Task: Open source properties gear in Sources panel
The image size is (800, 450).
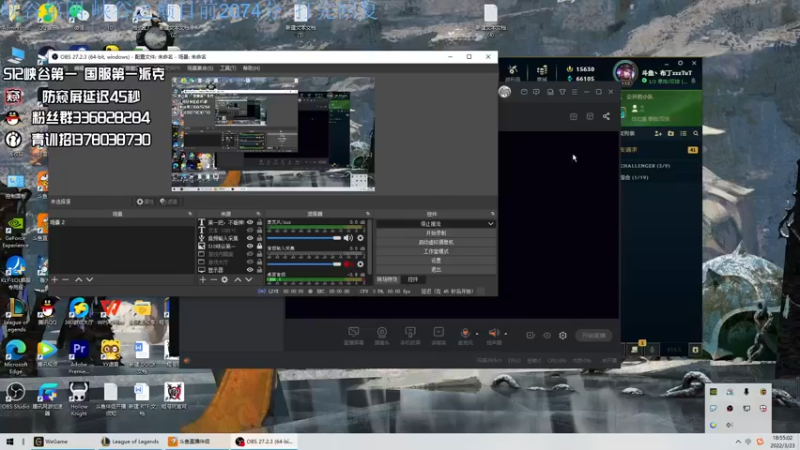Action: pyautogui.click(x=224, y=280)
